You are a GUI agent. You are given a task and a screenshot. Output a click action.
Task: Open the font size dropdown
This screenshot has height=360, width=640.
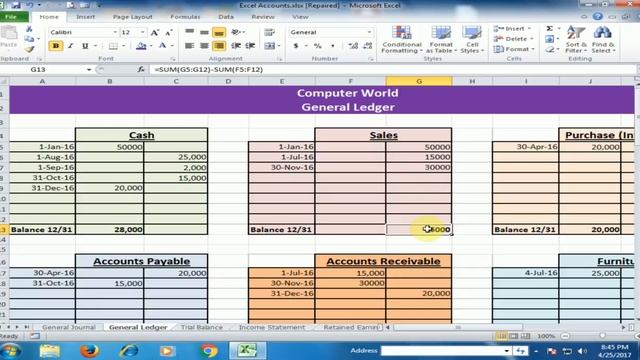tap(142, 32)
